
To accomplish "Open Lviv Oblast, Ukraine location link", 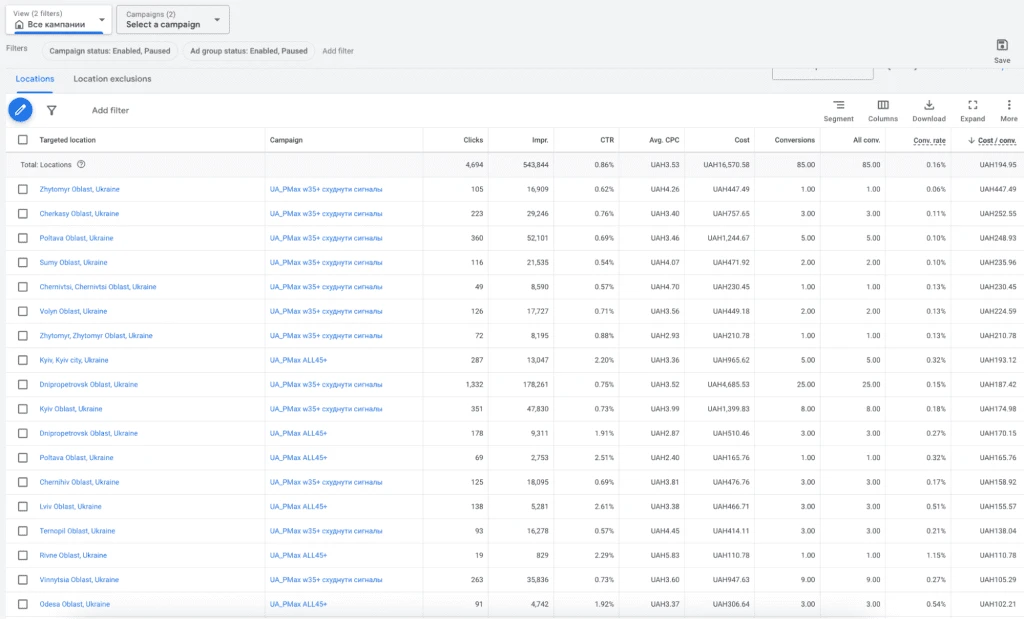I will tap(71, 507).
